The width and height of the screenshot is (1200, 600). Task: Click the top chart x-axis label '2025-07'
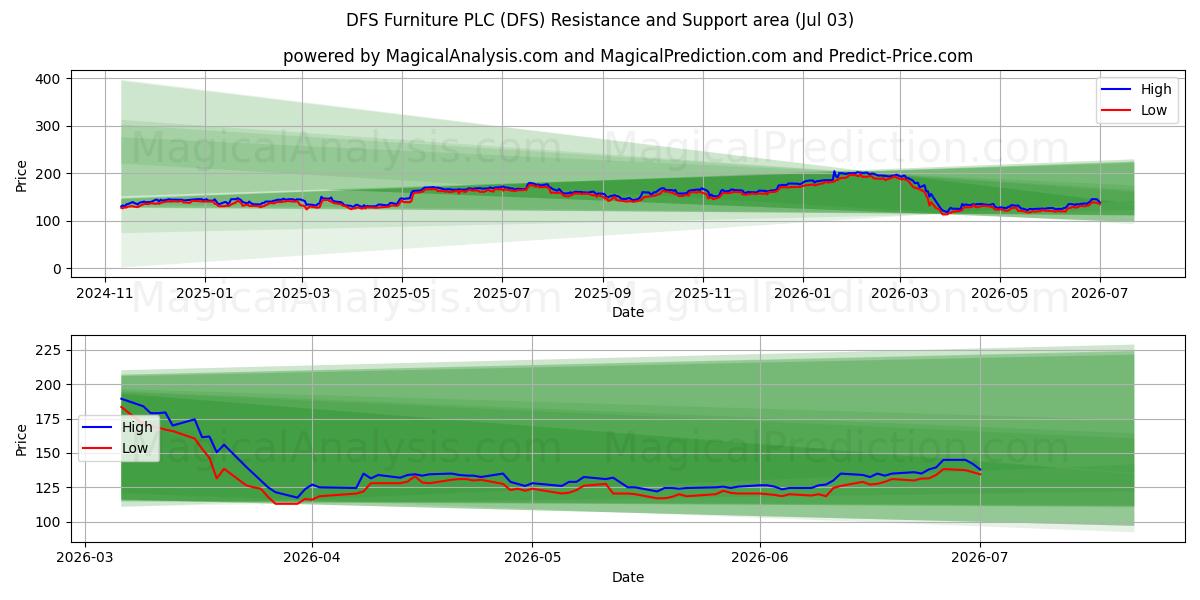pos(501,294)
